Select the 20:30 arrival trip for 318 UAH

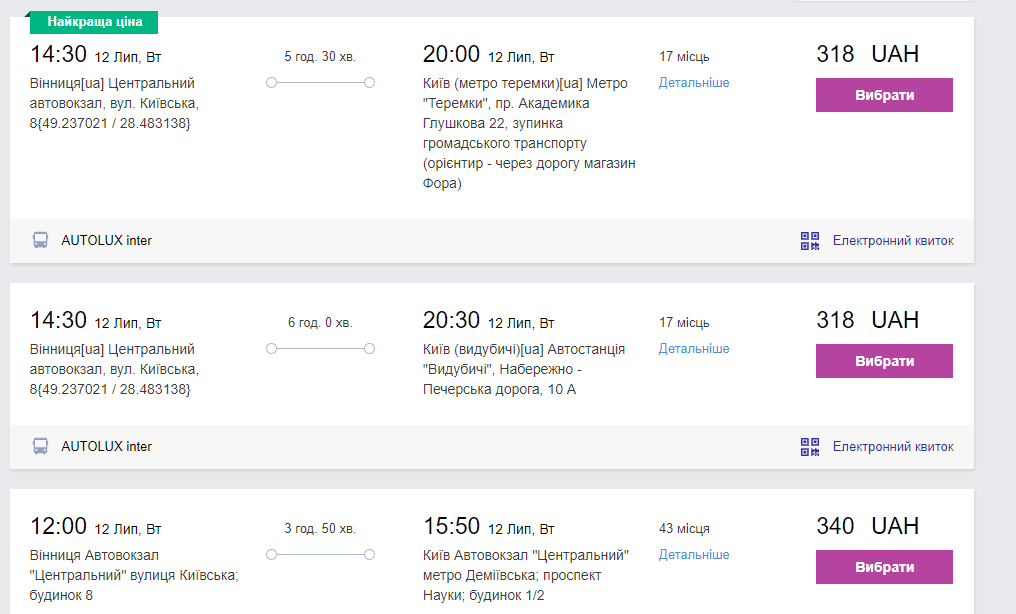pyautogui.click(x=884, y=361)
